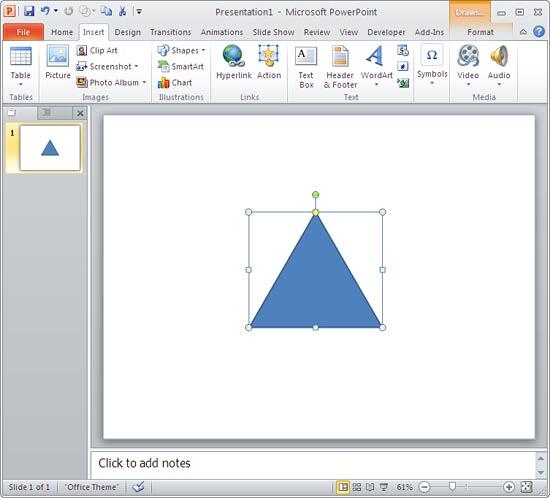Insert a Table from the ribbon
550x498 pixels.
20,66
